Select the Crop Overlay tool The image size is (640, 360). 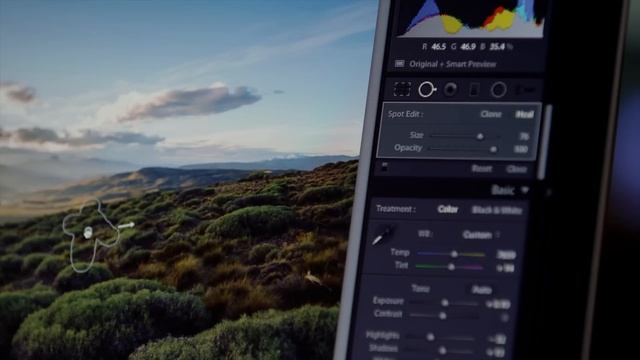click(x=402, y=89)
